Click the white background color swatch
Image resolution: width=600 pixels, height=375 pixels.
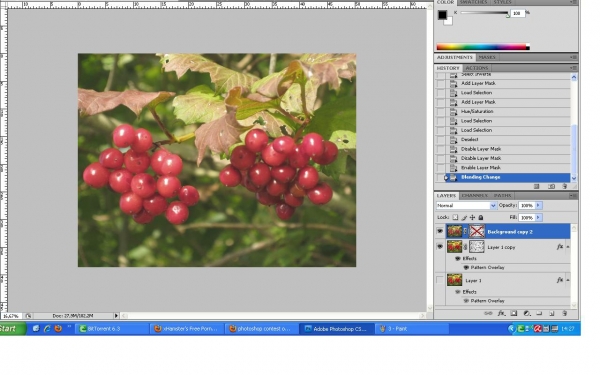point(448,21)
